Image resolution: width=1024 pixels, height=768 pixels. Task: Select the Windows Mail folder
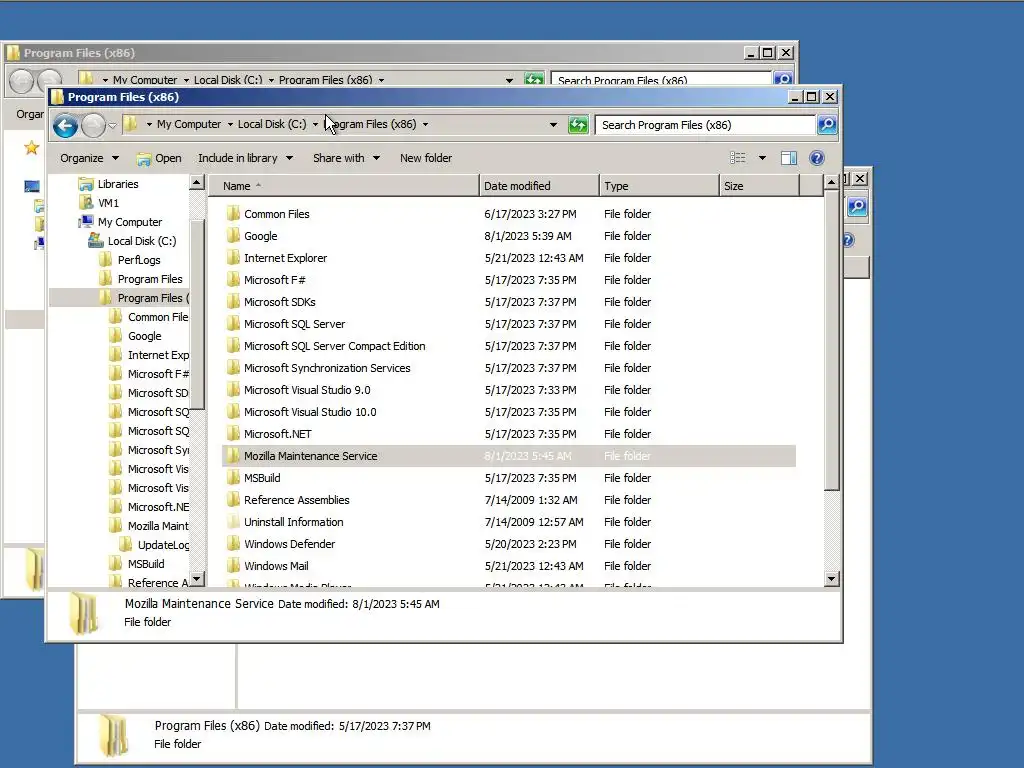coord(509,566)
